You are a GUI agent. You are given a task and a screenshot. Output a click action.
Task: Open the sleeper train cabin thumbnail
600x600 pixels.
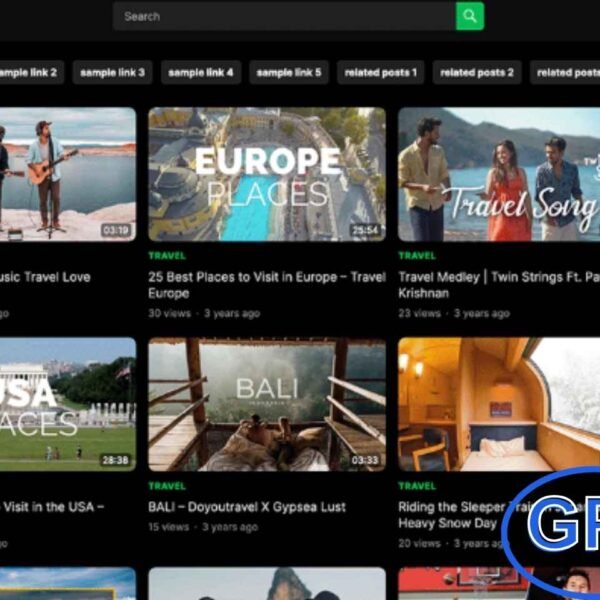499,404
